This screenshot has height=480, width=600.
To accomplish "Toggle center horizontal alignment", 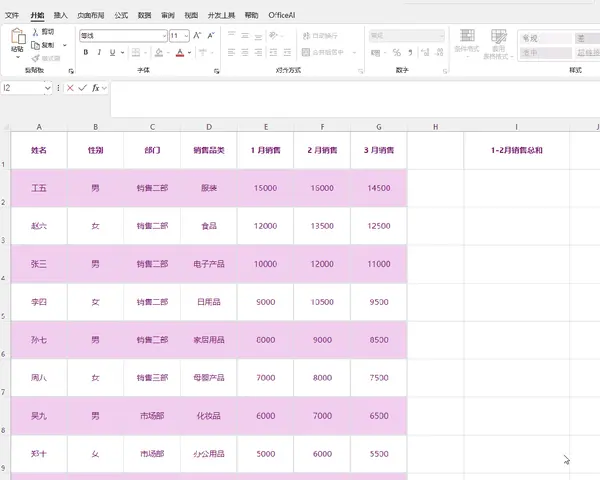I will pos(245,52).
